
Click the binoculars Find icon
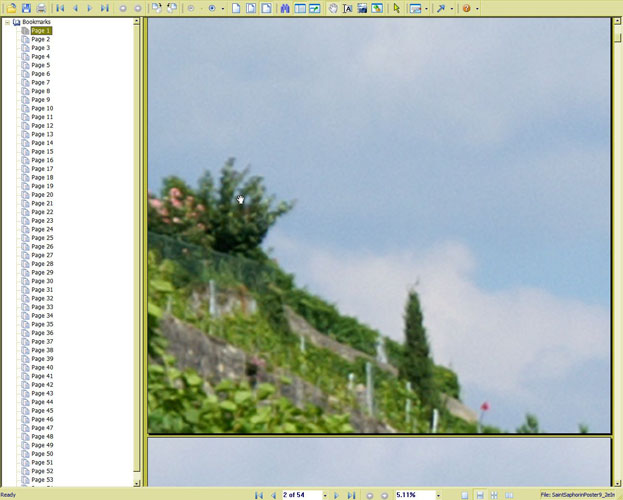point(285,8)
